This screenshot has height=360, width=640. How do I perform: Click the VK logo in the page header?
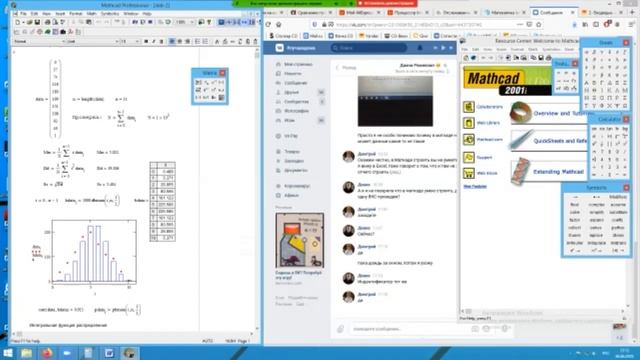click(279, 48)
